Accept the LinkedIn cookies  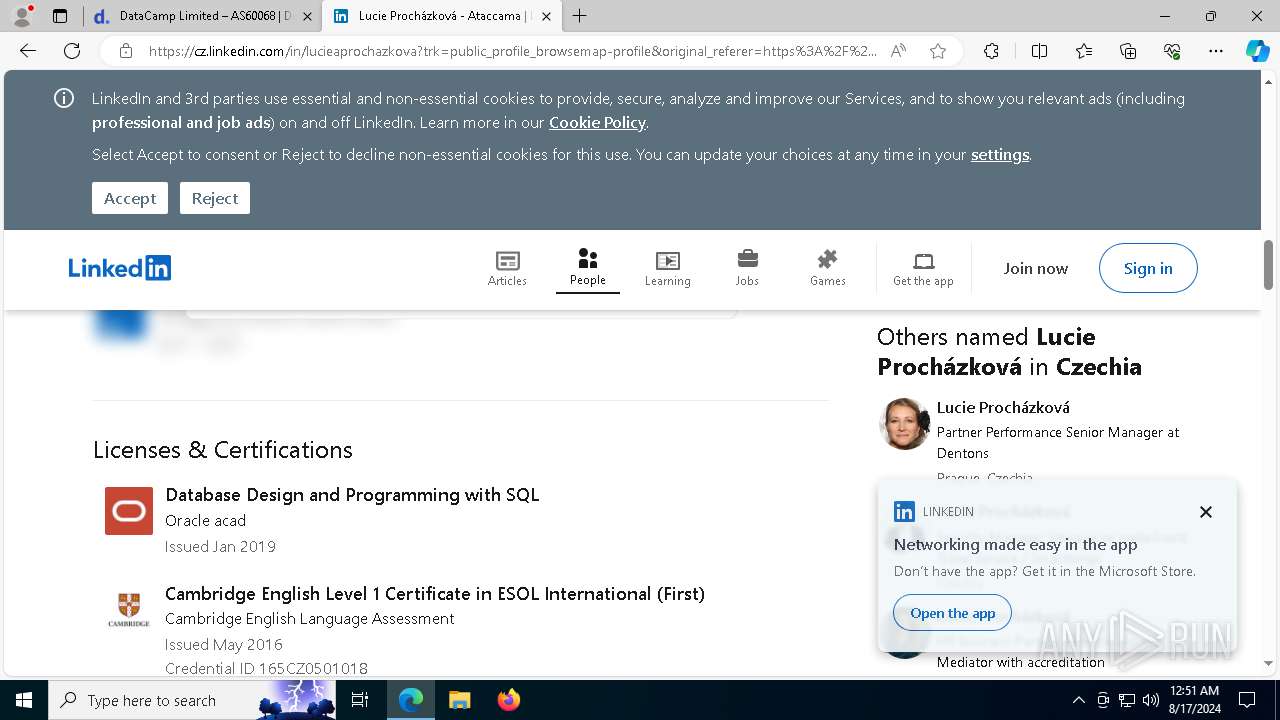click(x=130, y=198)
